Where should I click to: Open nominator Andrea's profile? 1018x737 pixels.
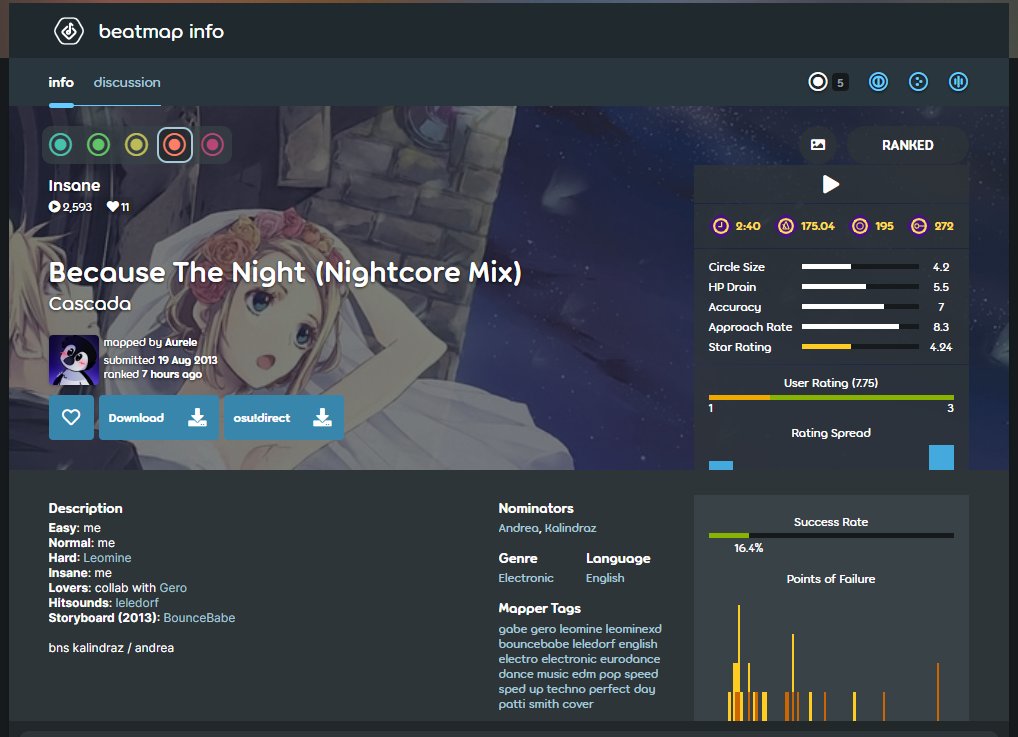tap(518, 528)
